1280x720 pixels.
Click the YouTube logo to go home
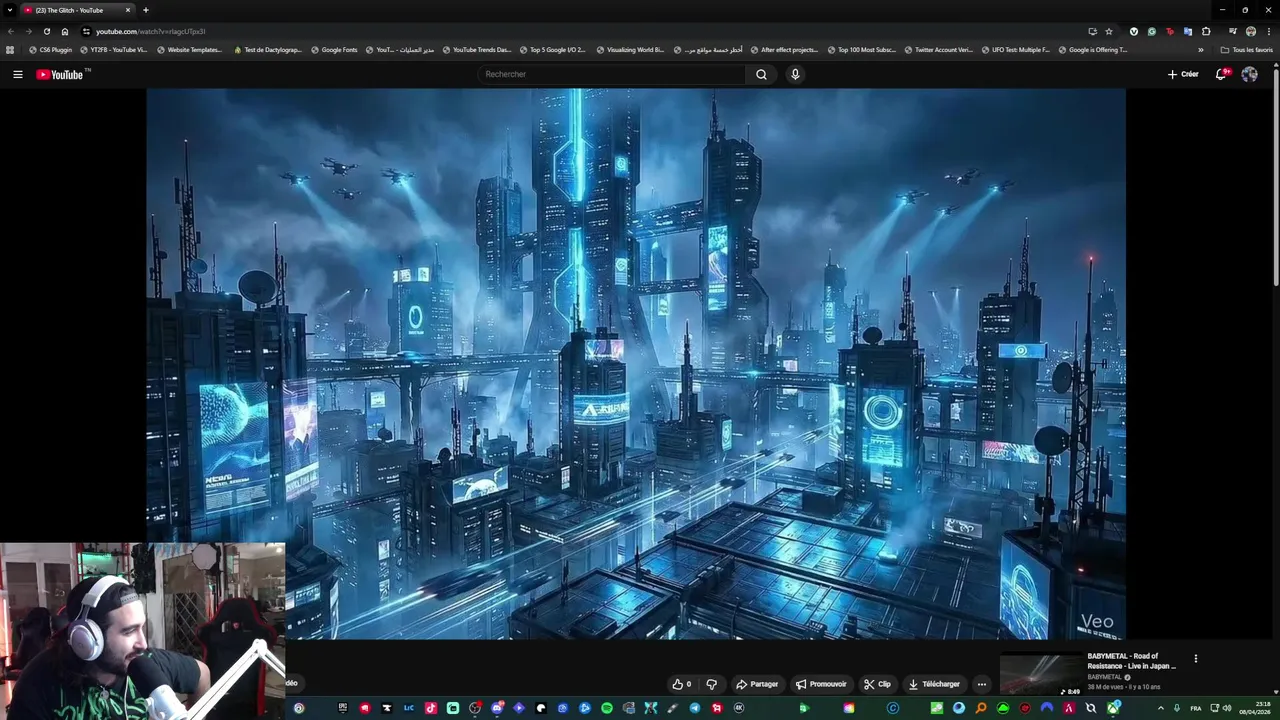(x=60, y=74)
